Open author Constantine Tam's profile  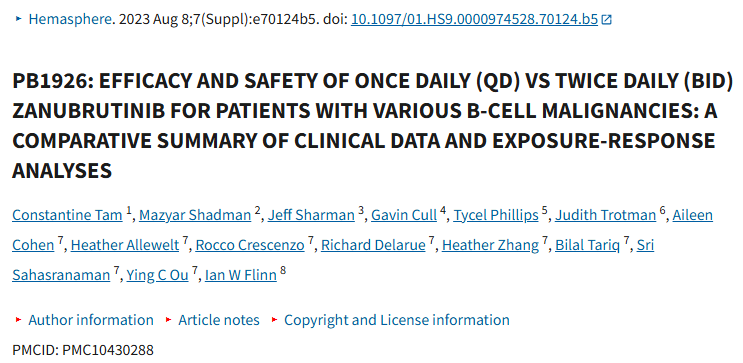click(67, 215)
